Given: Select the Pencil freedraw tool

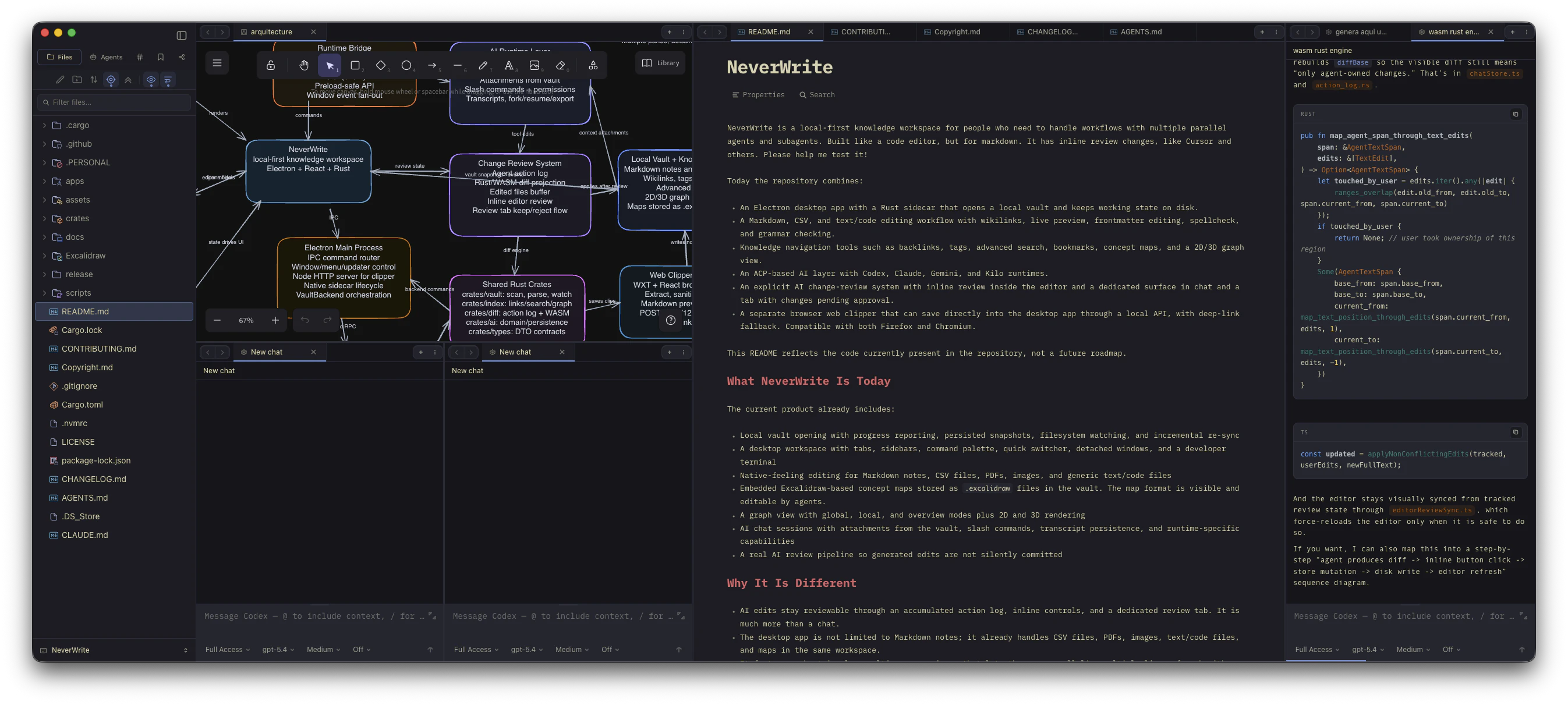Looking at the screenshot, I should [x=483, y=65].
